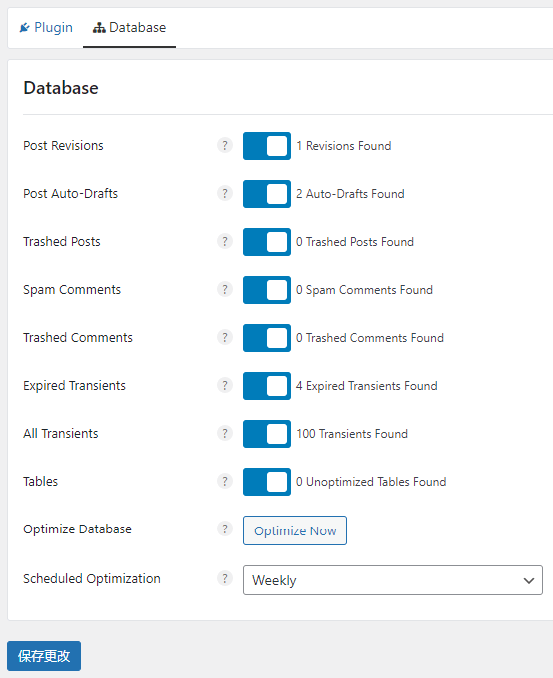The width and height of the screenshot is (553, 678).
Task: Disable the Trashed Comments toggle
Action: tap(267, 338)
